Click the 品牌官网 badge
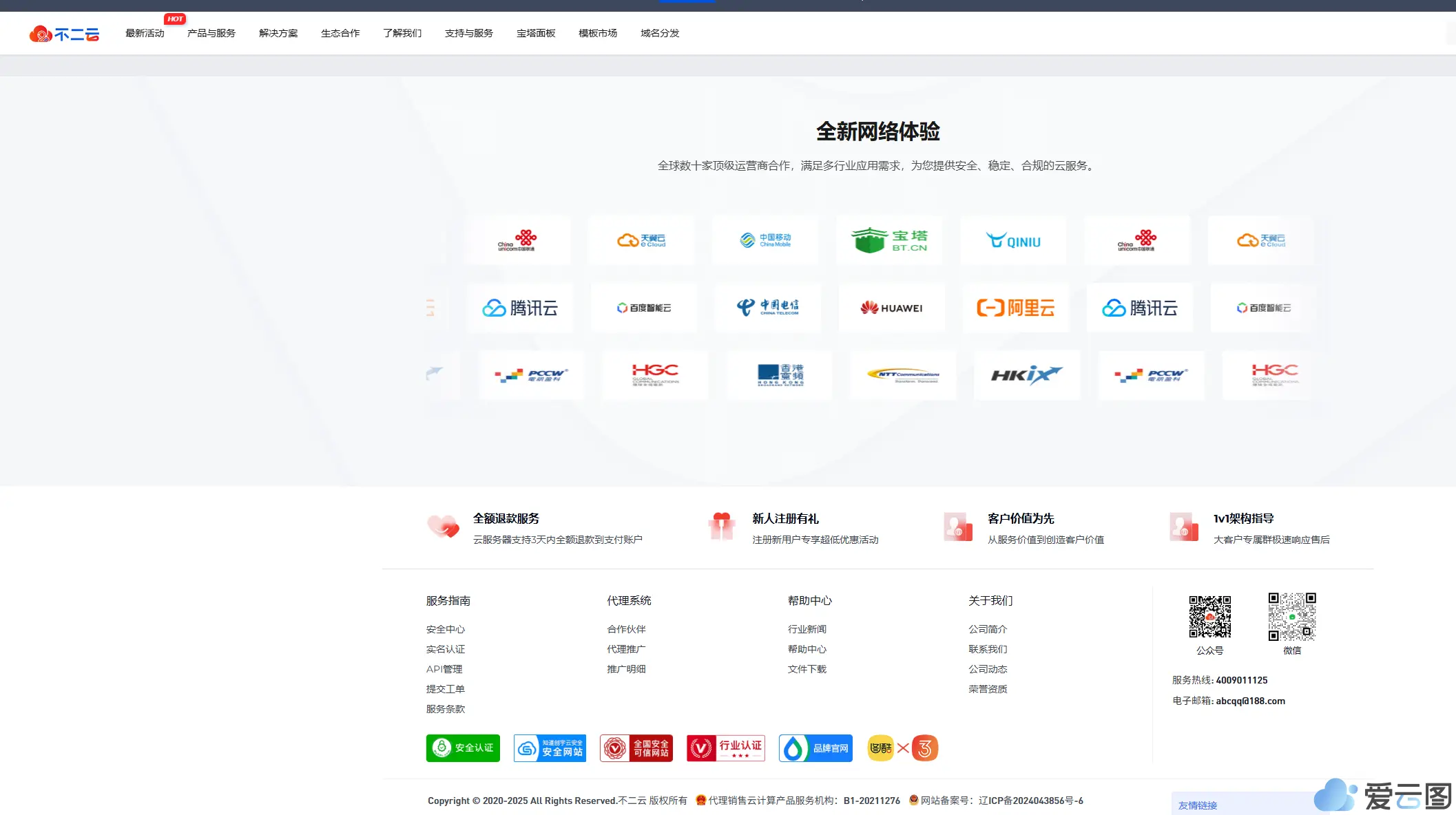 [815, 748]
